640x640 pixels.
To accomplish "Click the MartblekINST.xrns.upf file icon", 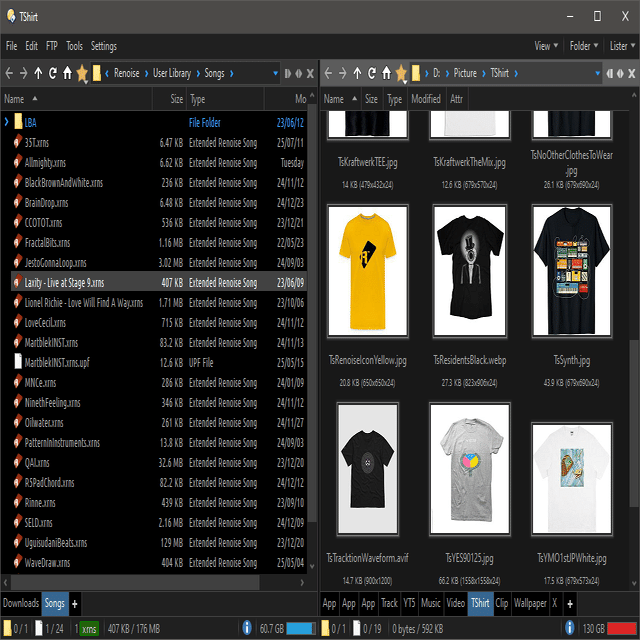I will tap(18, 362).
